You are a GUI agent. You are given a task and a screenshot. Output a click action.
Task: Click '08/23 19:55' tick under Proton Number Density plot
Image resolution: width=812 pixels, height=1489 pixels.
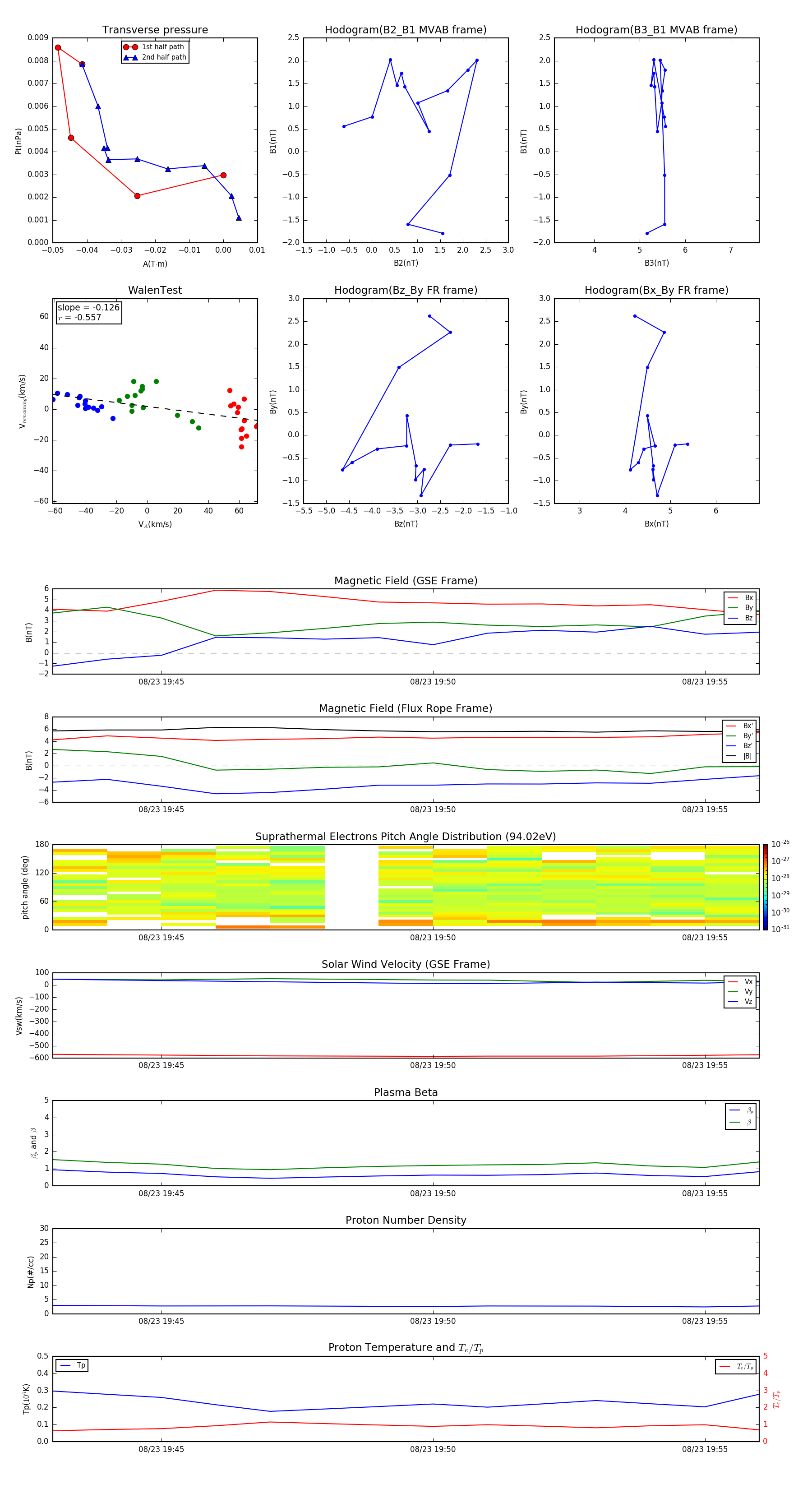[x=705, y=1321]
